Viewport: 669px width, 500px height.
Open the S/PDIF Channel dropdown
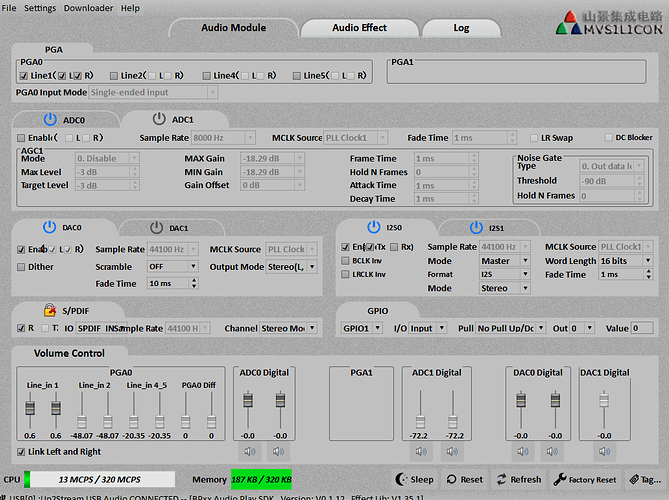click(x=288, y=328)
